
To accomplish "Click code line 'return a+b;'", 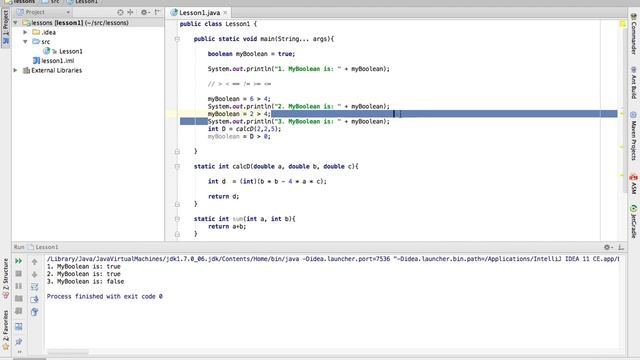I will click(x=227, y=227).
